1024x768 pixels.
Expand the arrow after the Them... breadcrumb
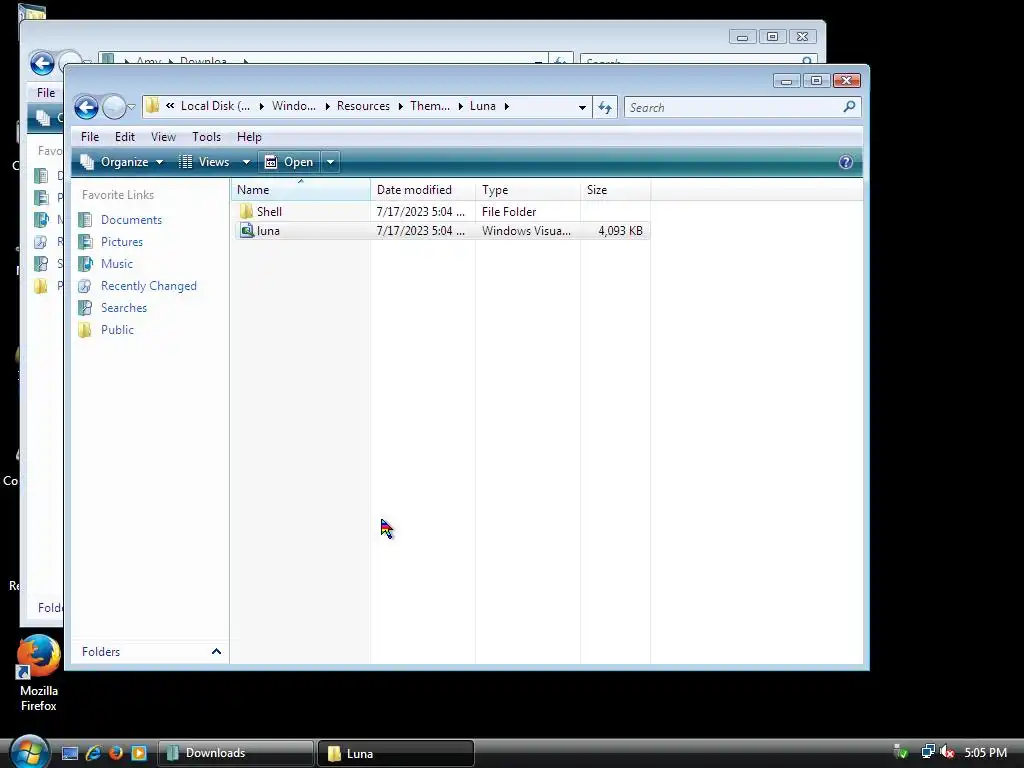click(x=460, y=106)
